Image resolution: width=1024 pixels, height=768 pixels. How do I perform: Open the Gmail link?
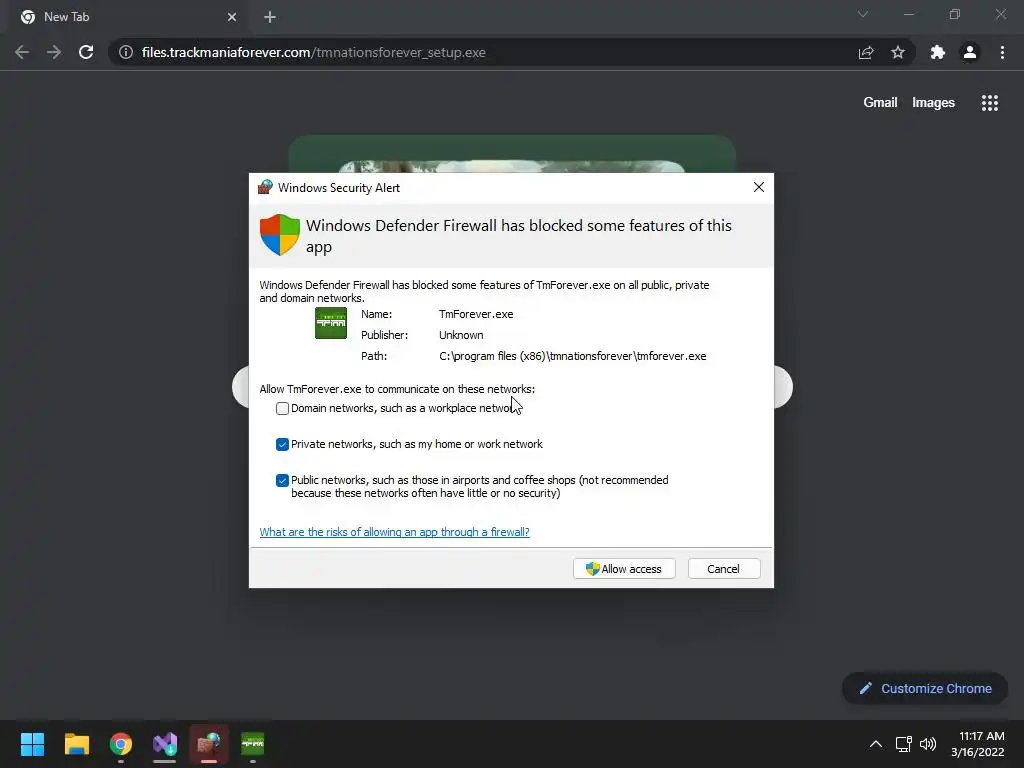tap(880, 103)
